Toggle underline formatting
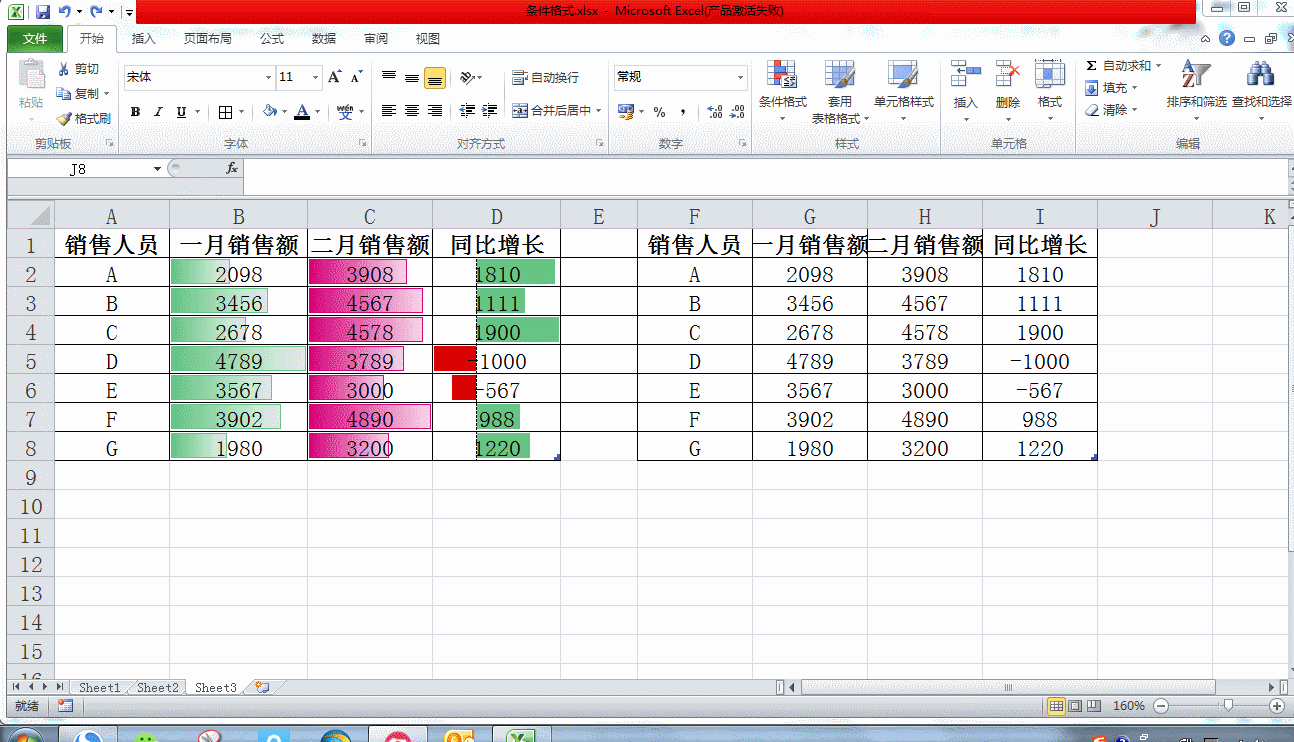 [x=181, y=112]
